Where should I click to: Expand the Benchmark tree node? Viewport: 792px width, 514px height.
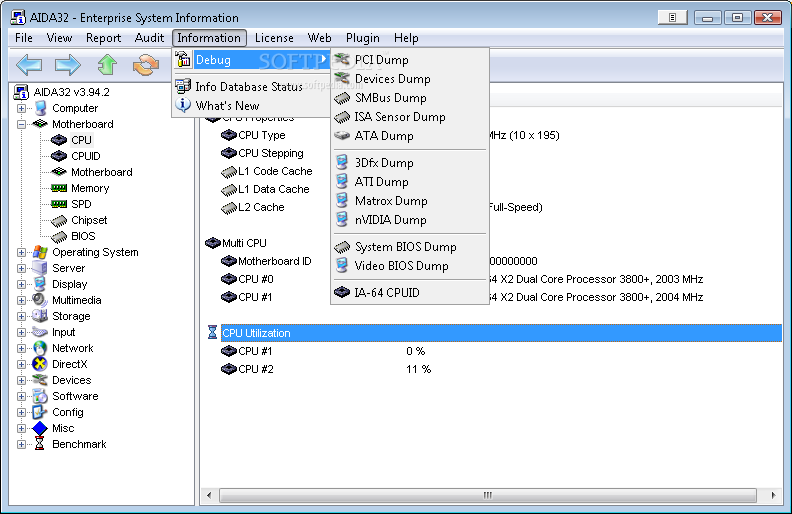pyautogui.click(x=21, y=444)
